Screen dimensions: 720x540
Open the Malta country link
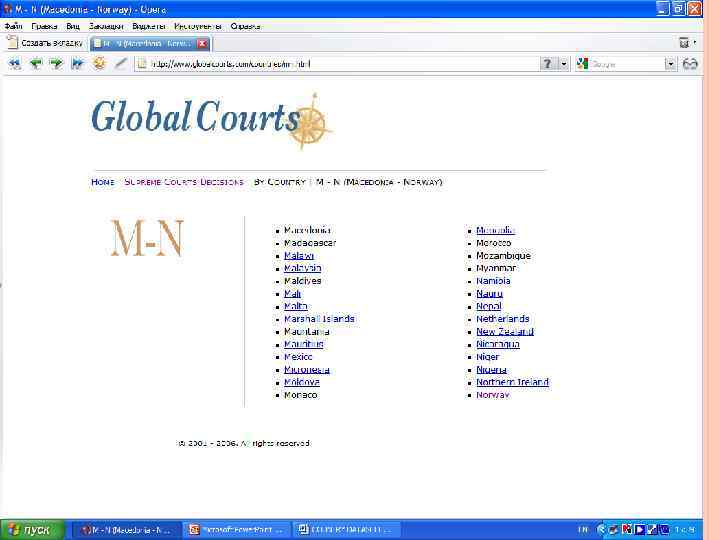[296, 306]
